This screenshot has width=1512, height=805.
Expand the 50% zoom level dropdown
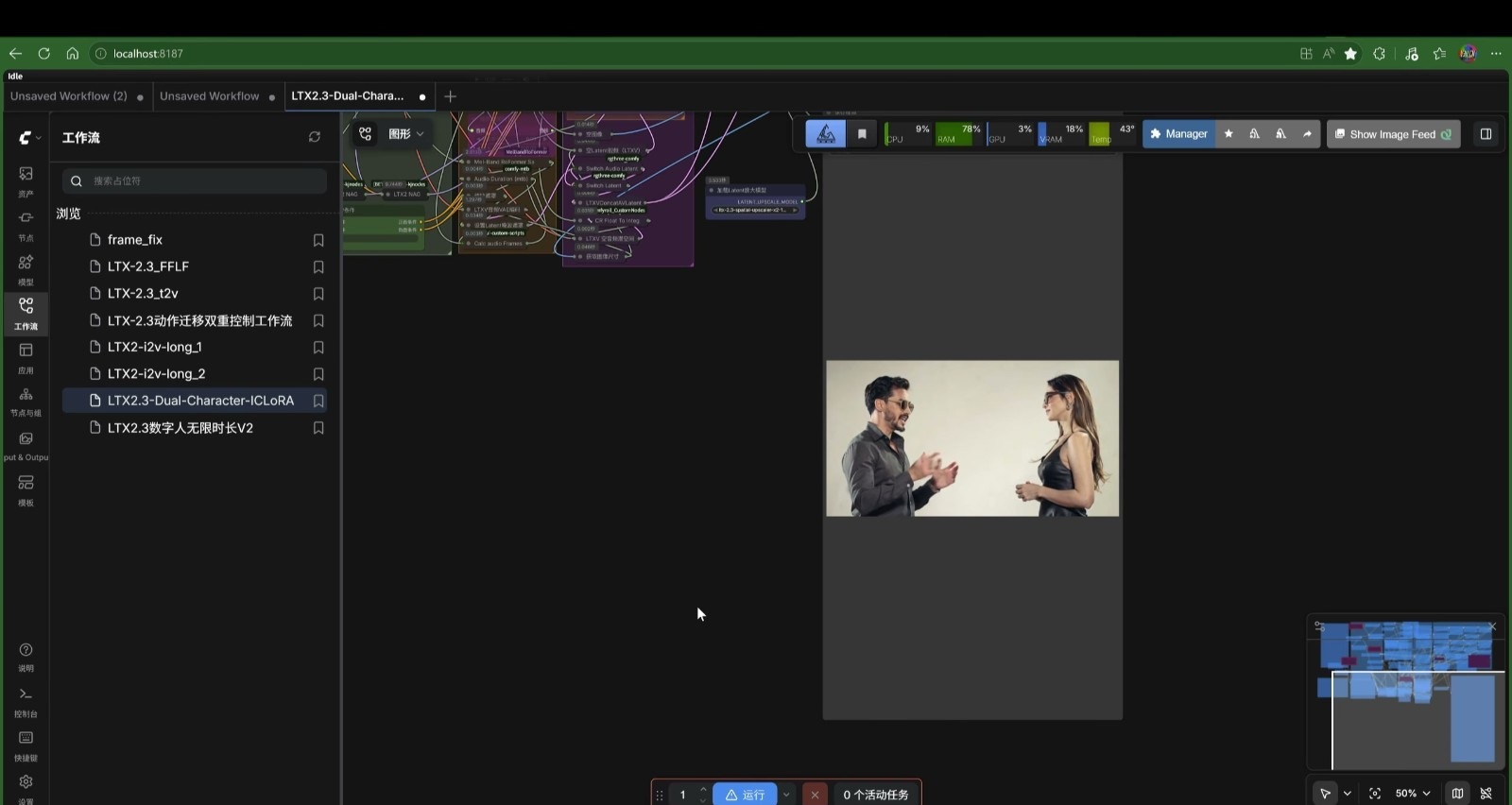1413,794
